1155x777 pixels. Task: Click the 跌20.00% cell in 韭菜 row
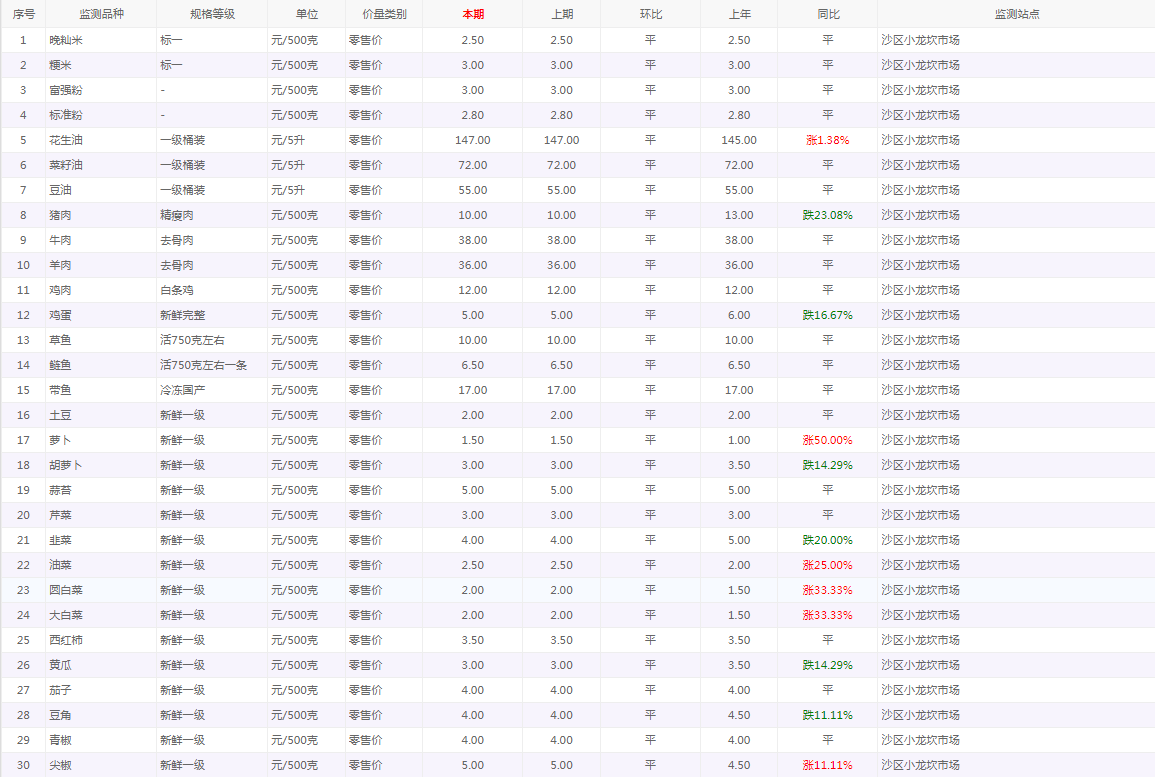[x=827, y=540]
